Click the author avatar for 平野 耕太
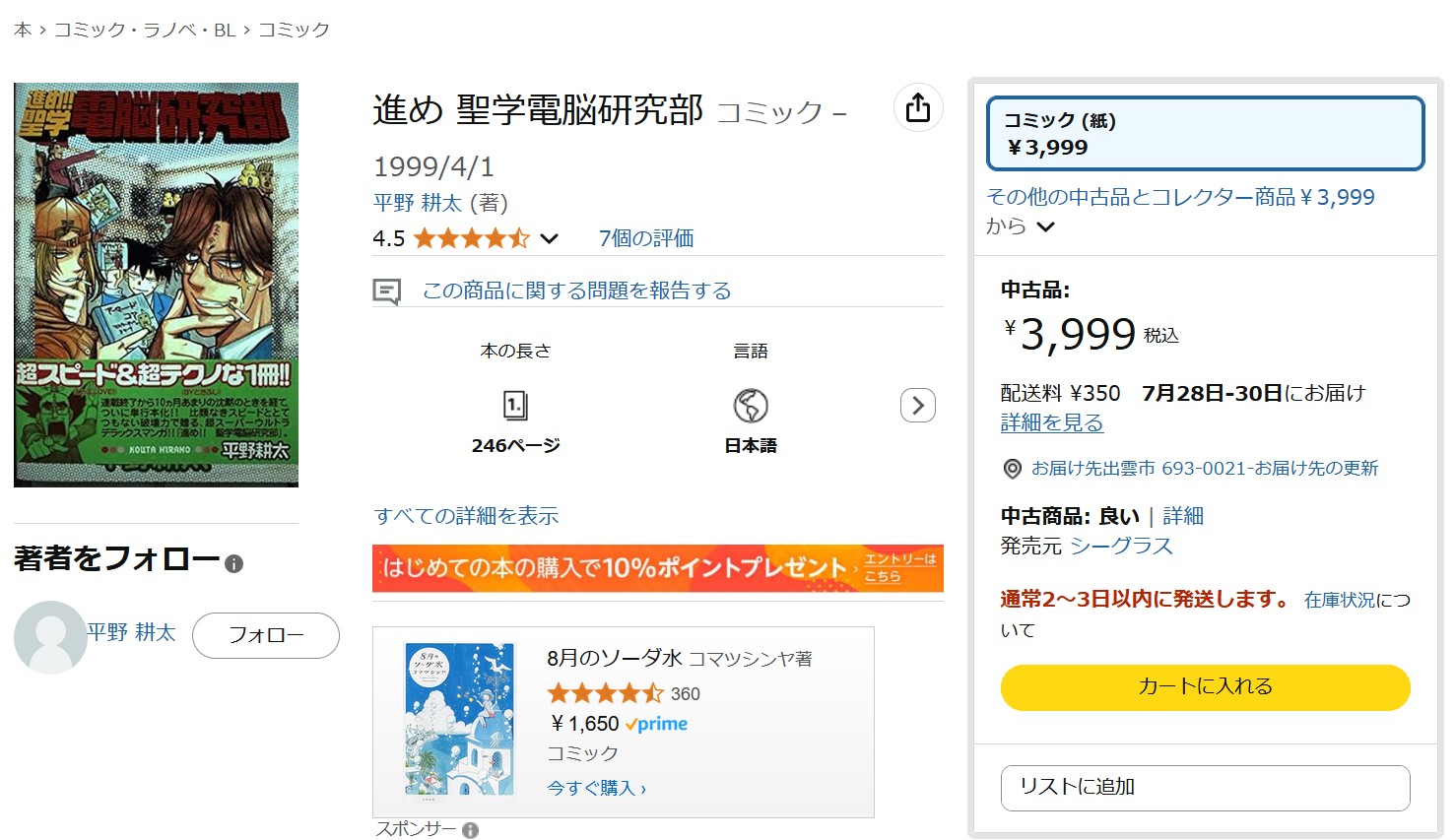 coord(50,637)
